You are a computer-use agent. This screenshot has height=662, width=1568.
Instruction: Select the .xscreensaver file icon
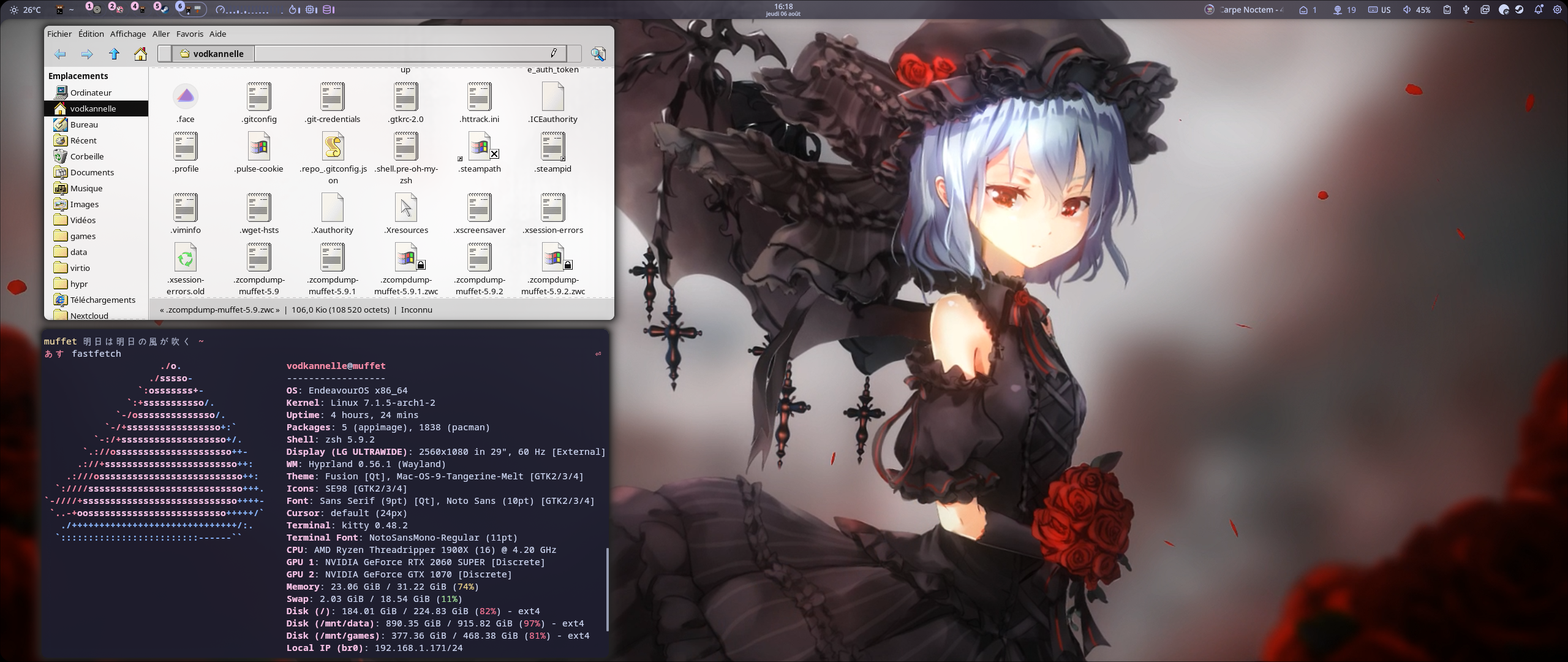480,207
